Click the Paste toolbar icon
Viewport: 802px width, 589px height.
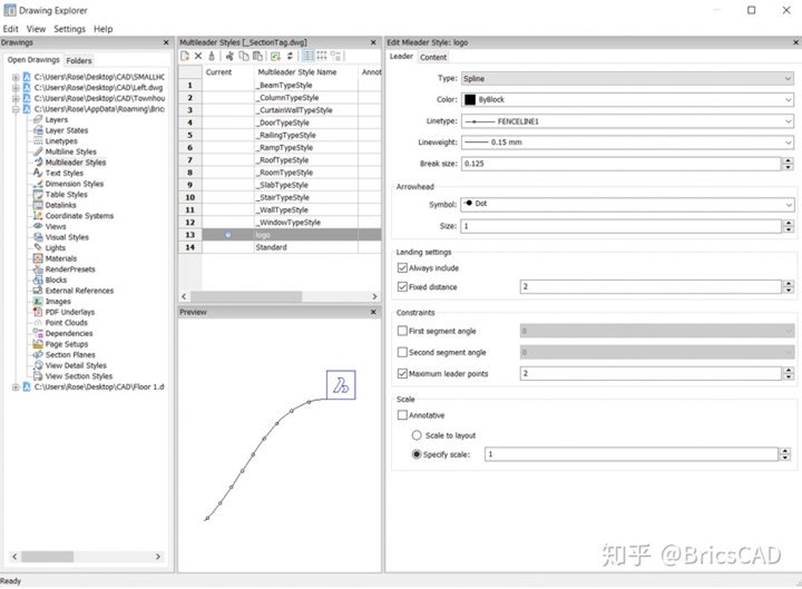pos(258,56)
